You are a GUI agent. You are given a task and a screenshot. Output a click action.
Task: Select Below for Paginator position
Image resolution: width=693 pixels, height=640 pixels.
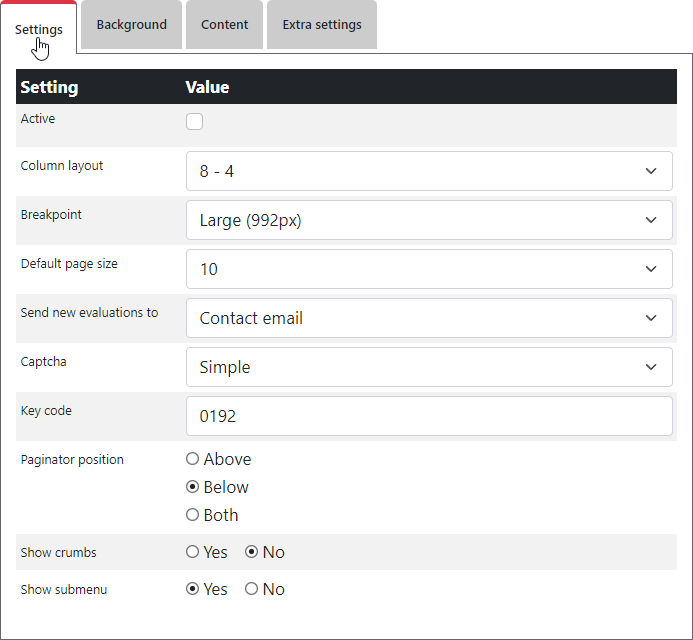click(193, 487)
